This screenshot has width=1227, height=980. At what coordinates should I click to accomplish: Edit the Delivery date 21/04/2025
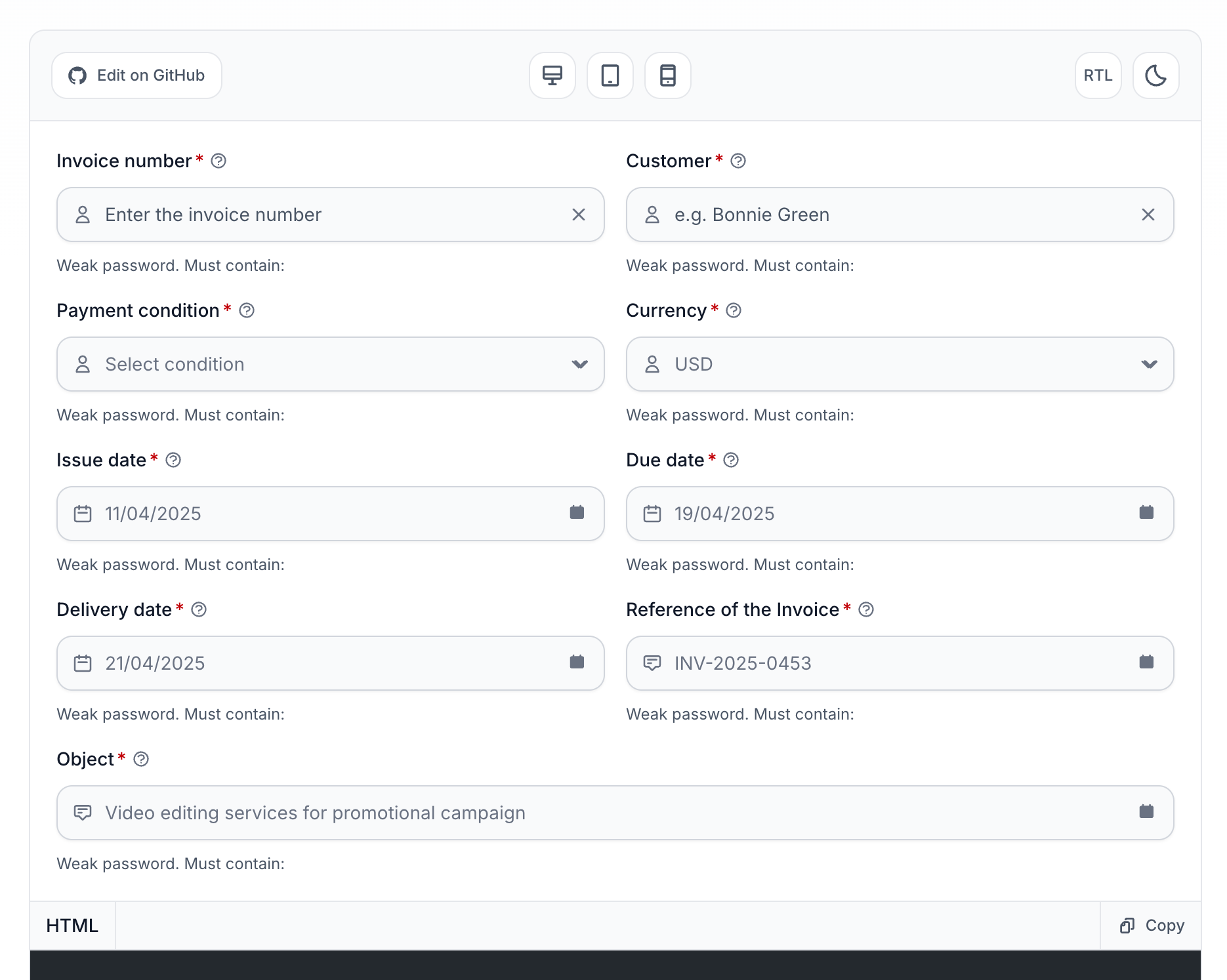(331, 663)
